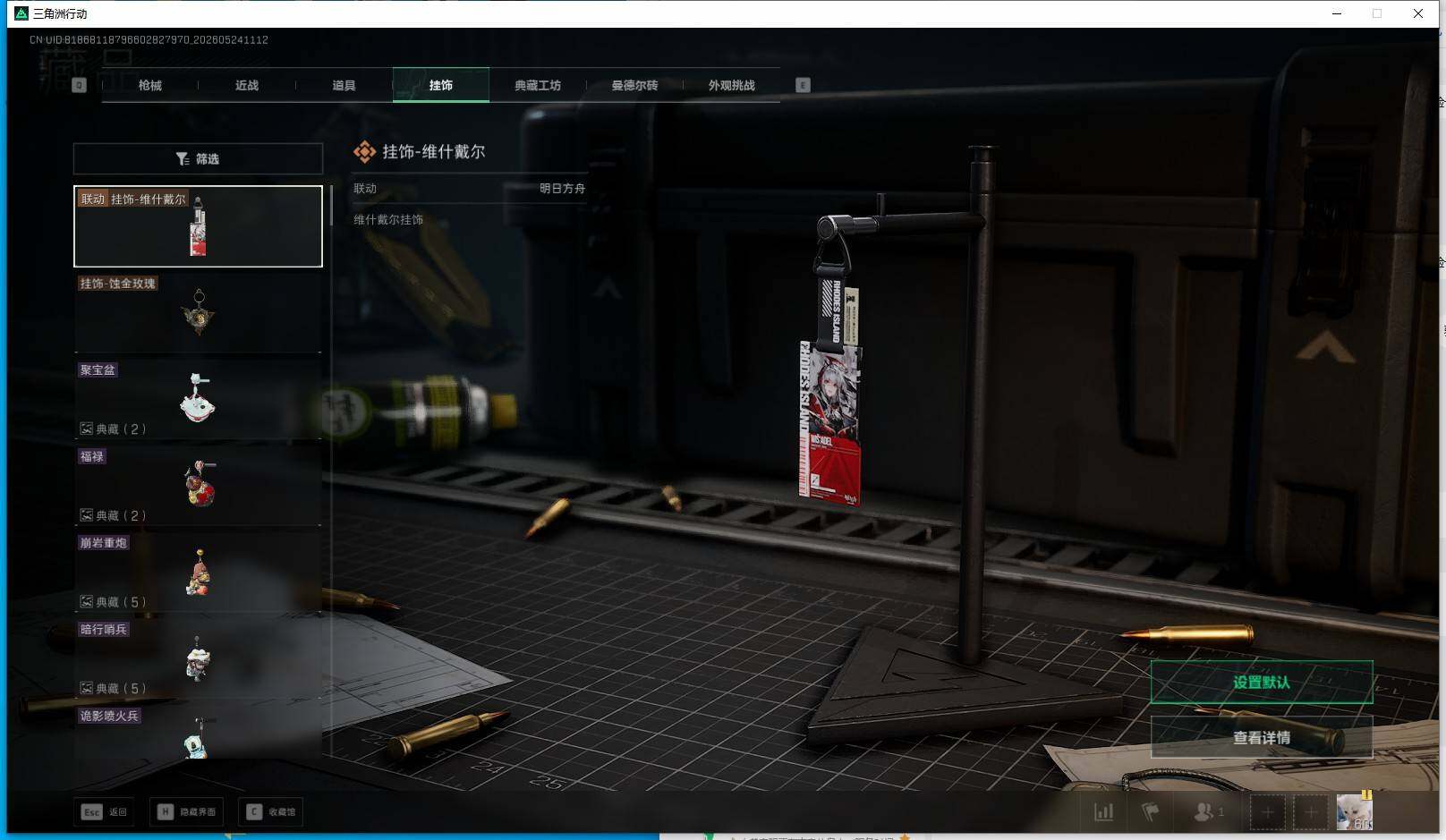Select the 挂饰 tab
The image size is (1446, 840).
(441, 85)
